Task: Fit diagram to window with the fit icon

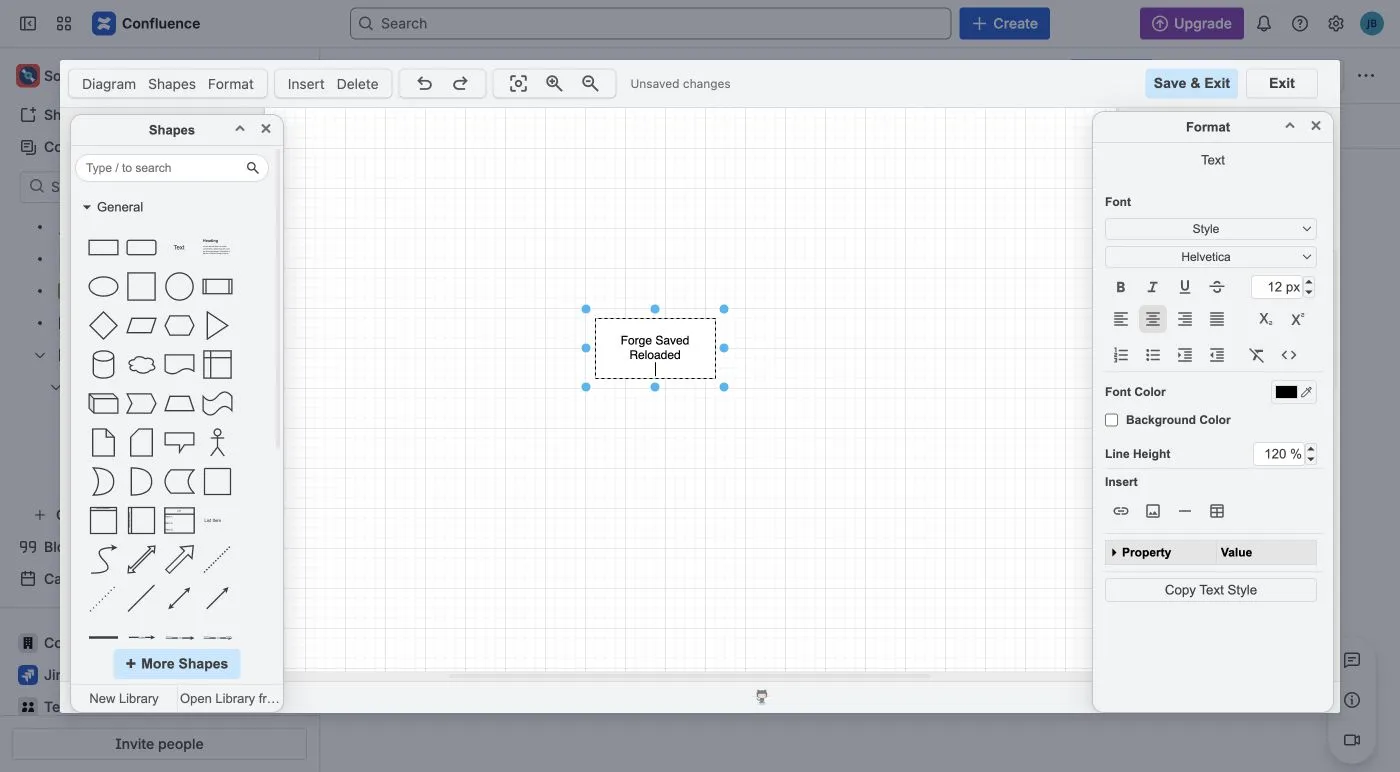Action: click(x=518, y=84)
